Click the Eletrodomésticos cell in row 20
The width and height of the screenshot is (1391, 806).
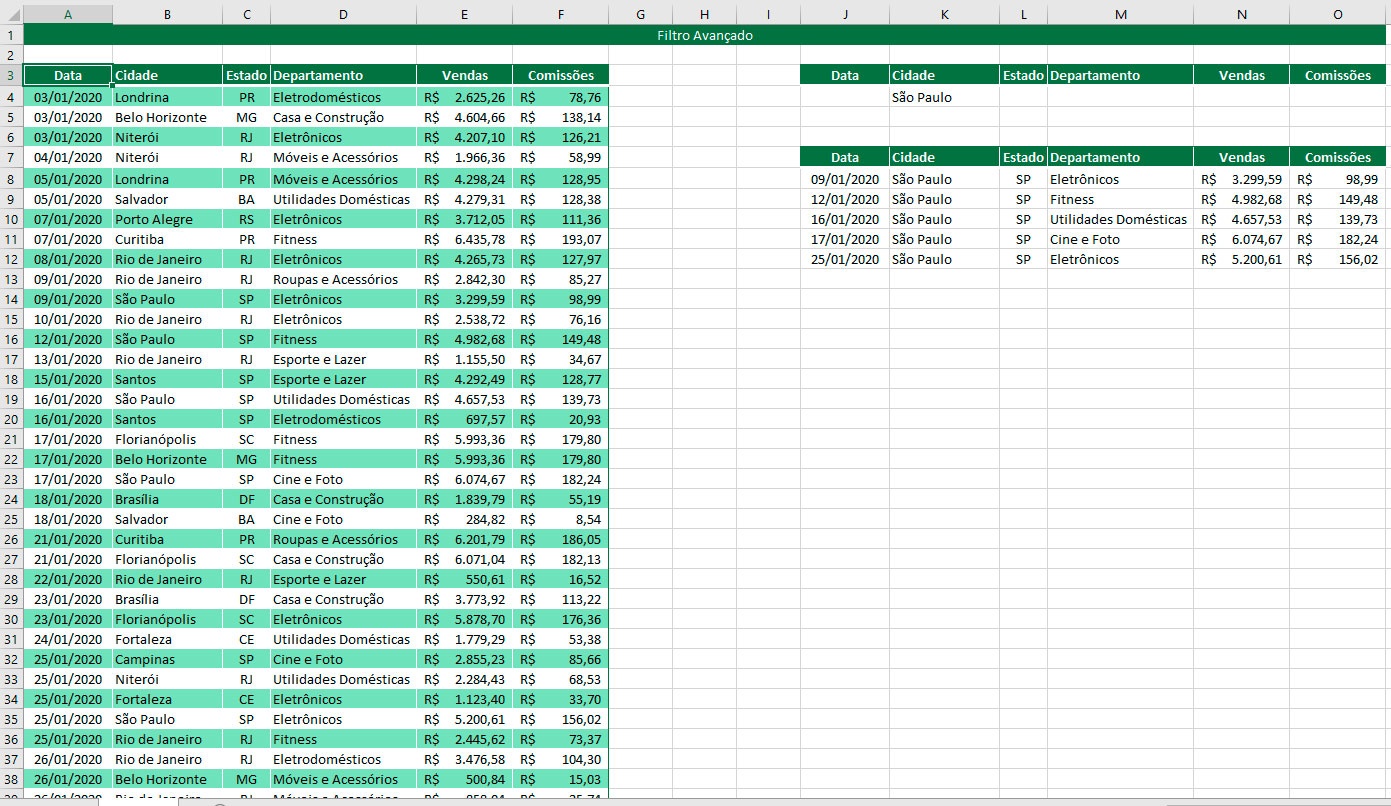point(343,419)
